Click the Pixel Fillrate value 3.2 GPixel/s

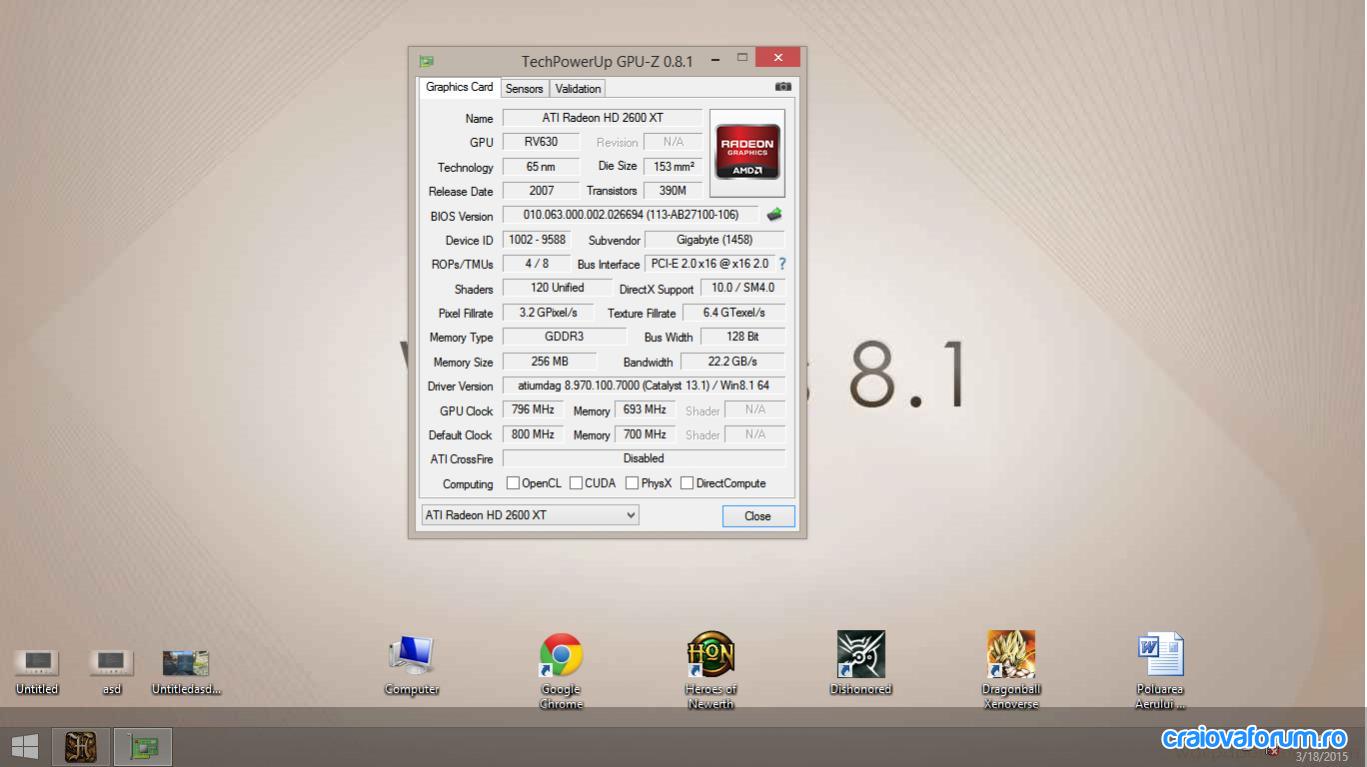[548, 313]
